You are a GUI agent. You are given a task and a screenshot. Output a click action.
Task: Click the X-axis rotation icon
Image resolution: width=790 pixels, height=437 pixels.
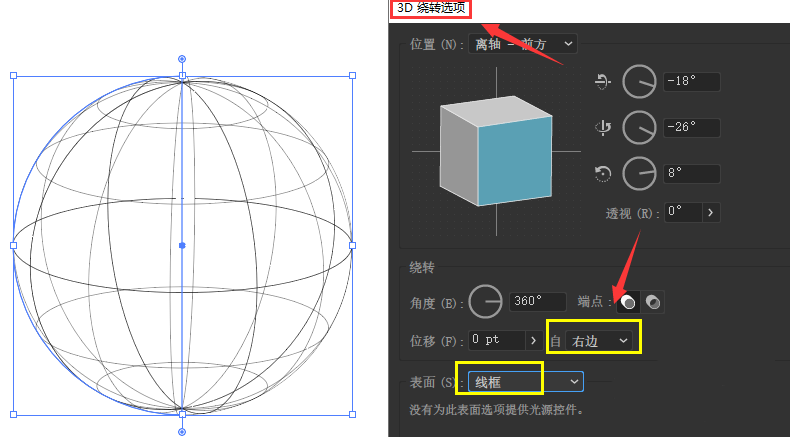point(603,81)
